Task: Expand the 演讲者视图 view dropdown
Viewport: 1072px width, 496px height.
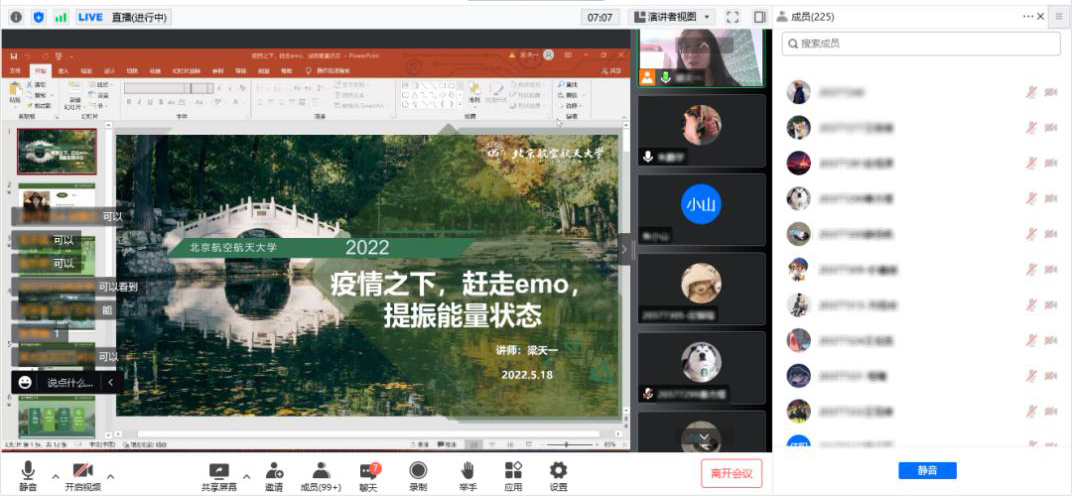Action: [672, 17]
